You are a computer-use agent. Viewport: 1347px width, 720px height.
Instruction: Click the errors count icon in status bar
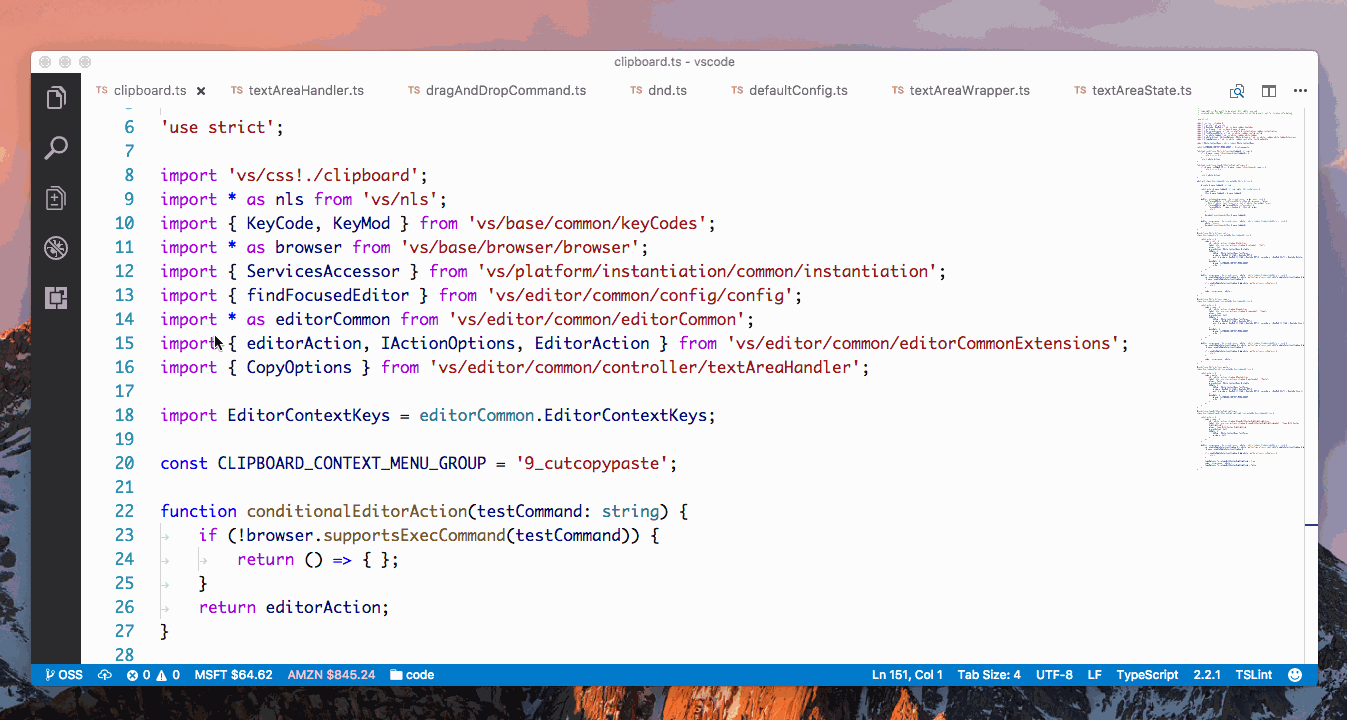(x=137, y=675)
